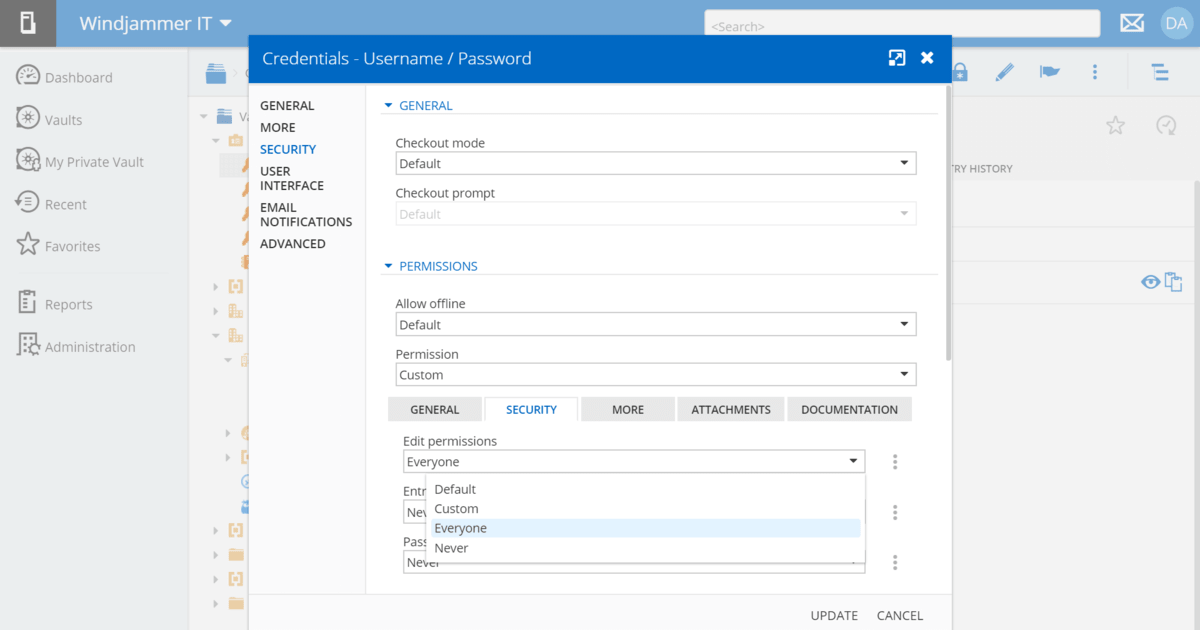
Task: Open the toolbar vertical ellipsis menu
Action: pyautogui.click(x=1095, y=72)
